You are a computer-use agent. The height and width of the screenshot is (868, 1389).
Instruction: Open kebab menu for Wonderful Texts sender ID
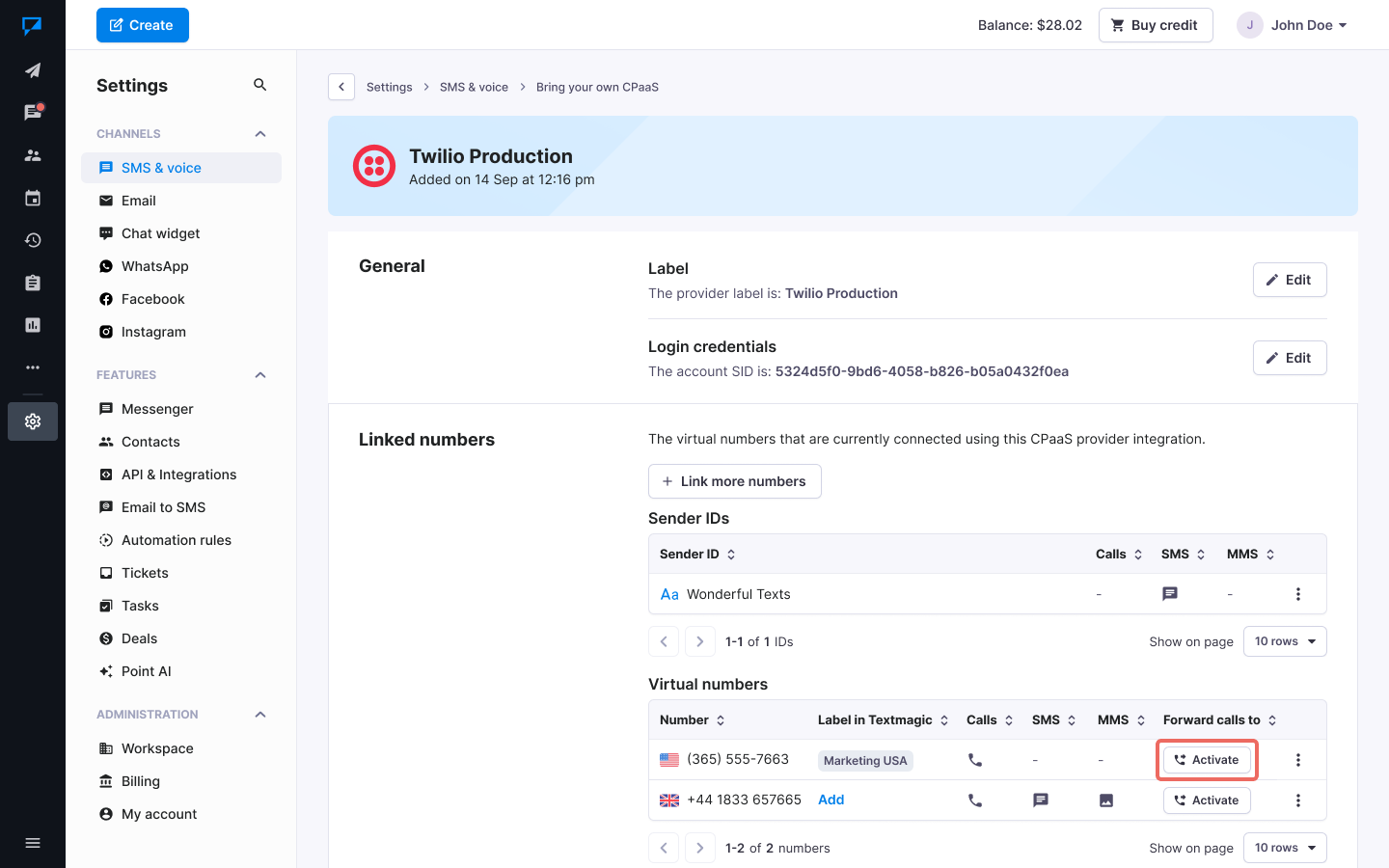(1298, 594)
